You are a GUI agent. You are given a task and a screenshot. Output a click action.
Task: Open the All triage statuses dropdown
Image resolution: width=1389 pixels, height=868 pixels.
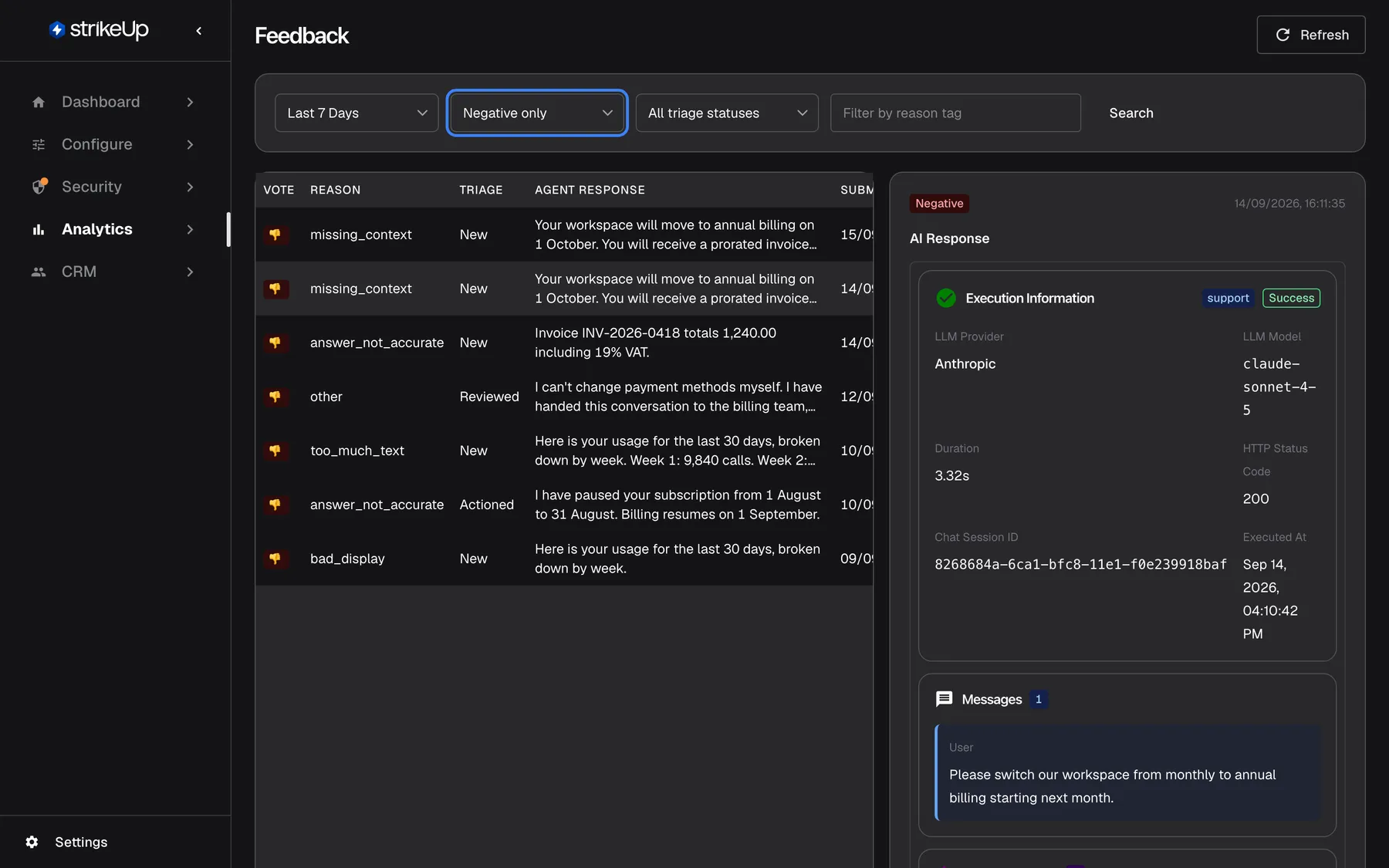tap(727, 113)
